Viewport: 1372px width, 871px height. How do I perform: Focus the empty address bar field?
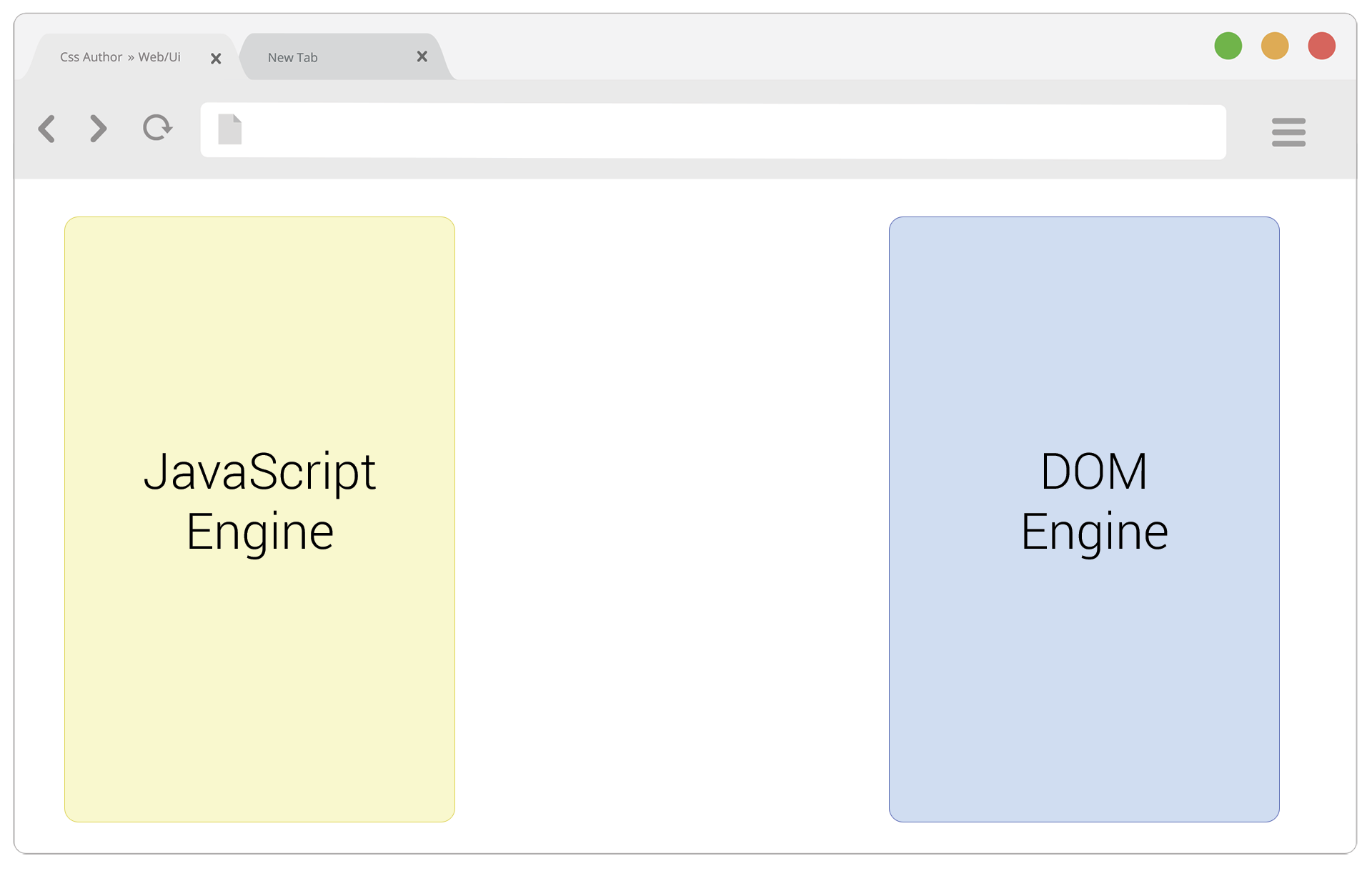(x=715, y=131)
